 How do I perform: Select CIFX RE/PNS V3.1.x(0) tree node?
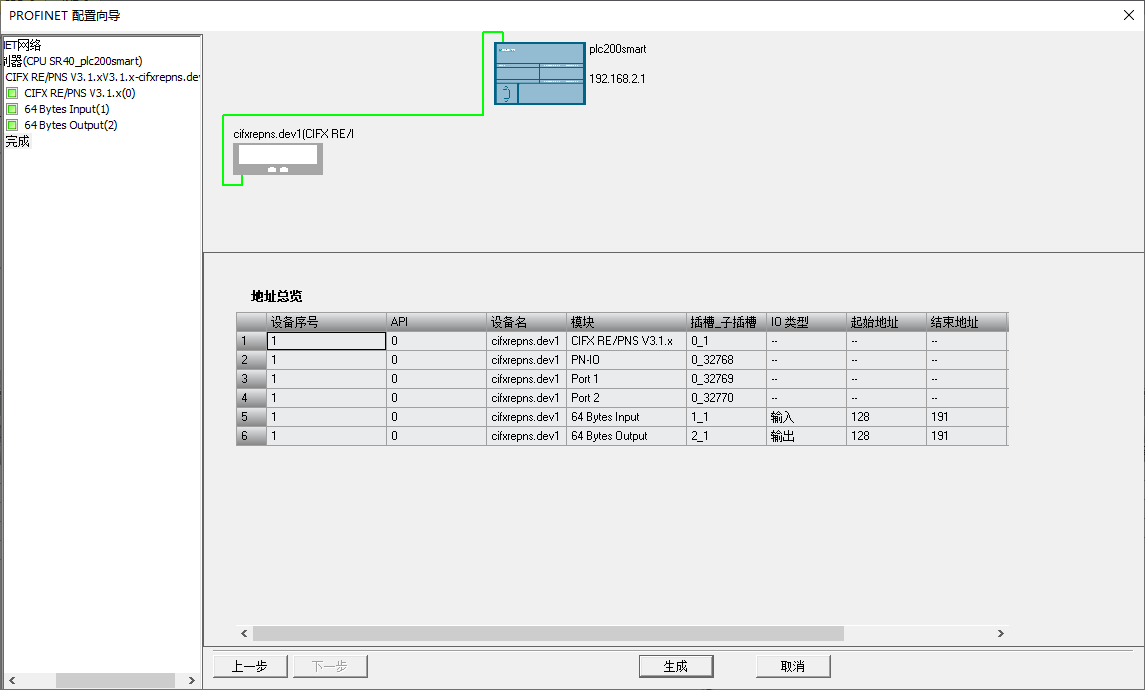[80, 93]
